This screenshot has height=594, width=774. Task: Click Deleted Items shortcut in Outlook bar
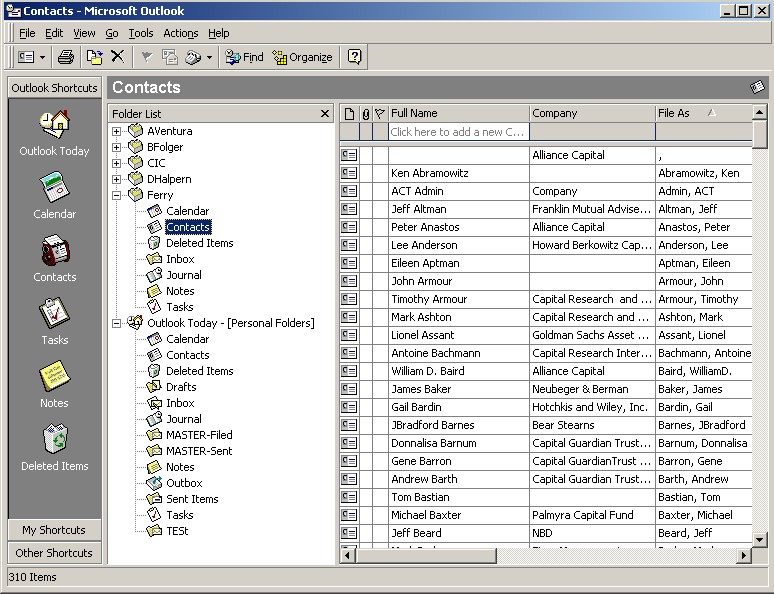point(54,438)
